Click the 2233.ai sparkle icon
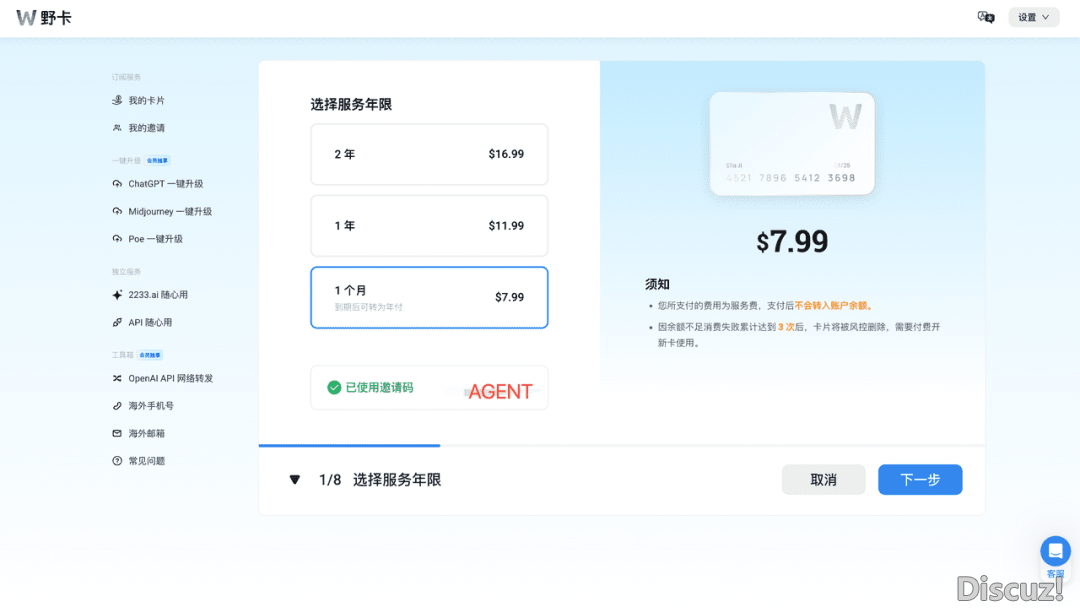This screenshot has height=613, width=1080. pos(117,295)
